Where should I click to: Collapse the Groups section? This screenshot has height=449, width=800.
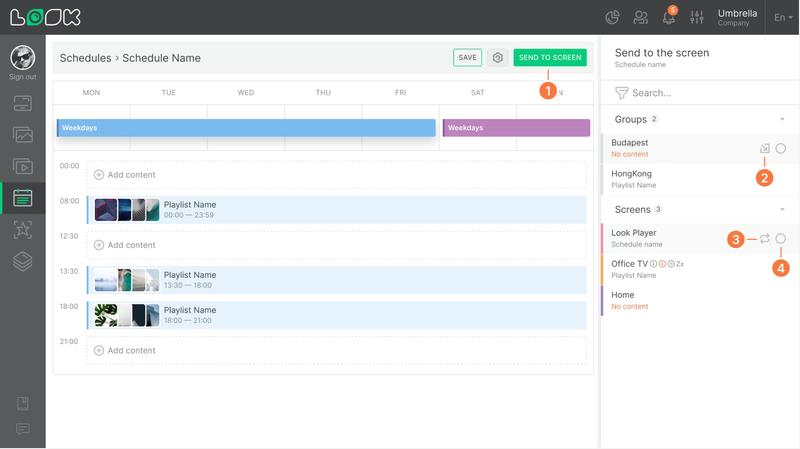(x=782, y=119)
